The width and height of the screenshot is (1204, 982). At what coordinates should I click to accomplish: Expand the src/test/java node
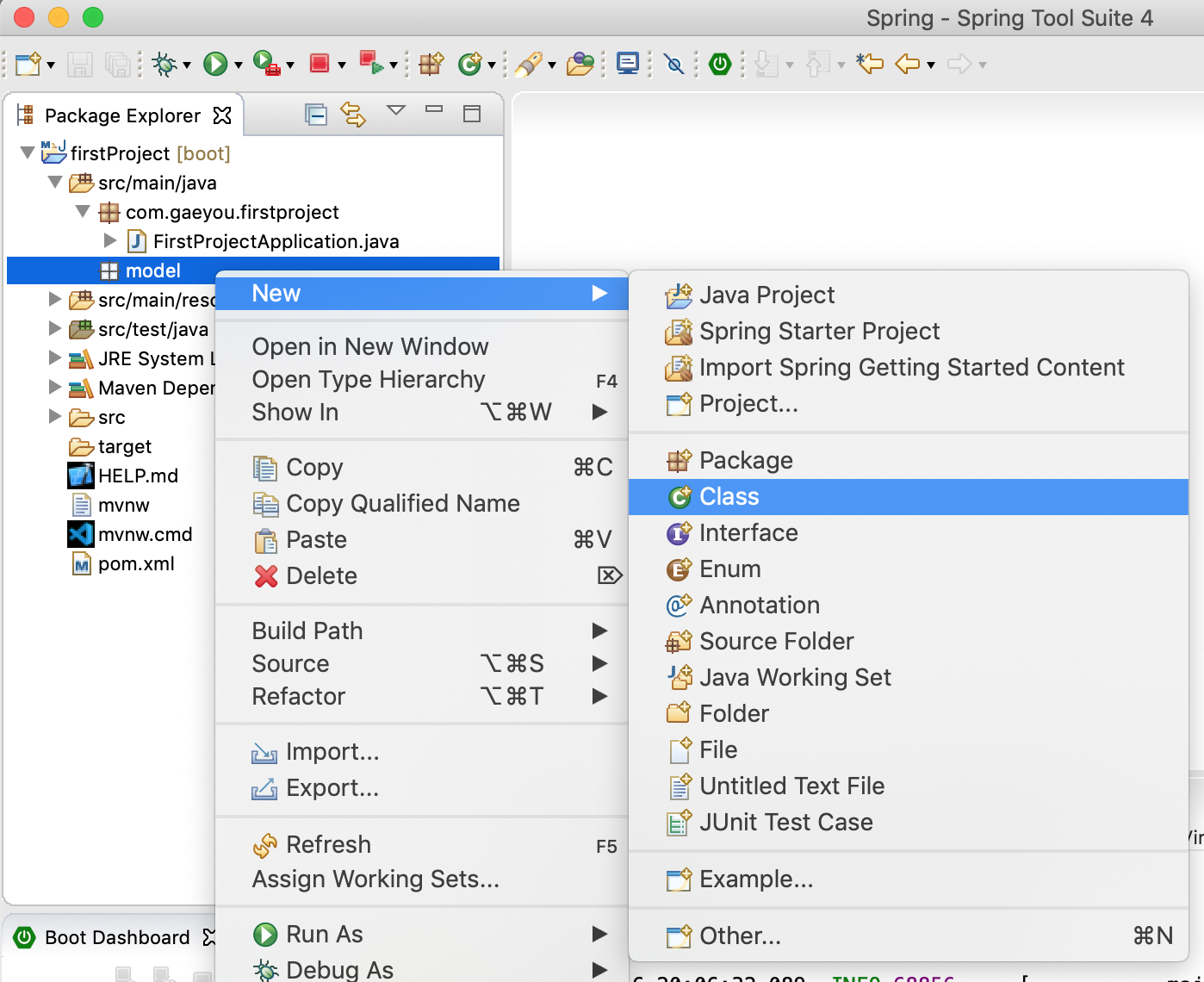[55, 329]
